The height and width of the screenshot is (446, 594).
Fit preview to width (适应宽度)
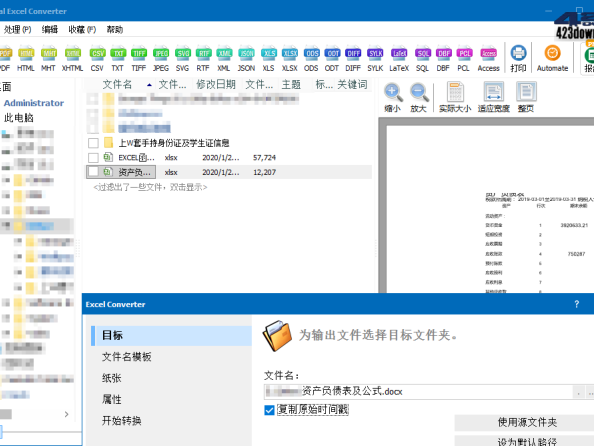pyautogui.click(x=494, y=97)
